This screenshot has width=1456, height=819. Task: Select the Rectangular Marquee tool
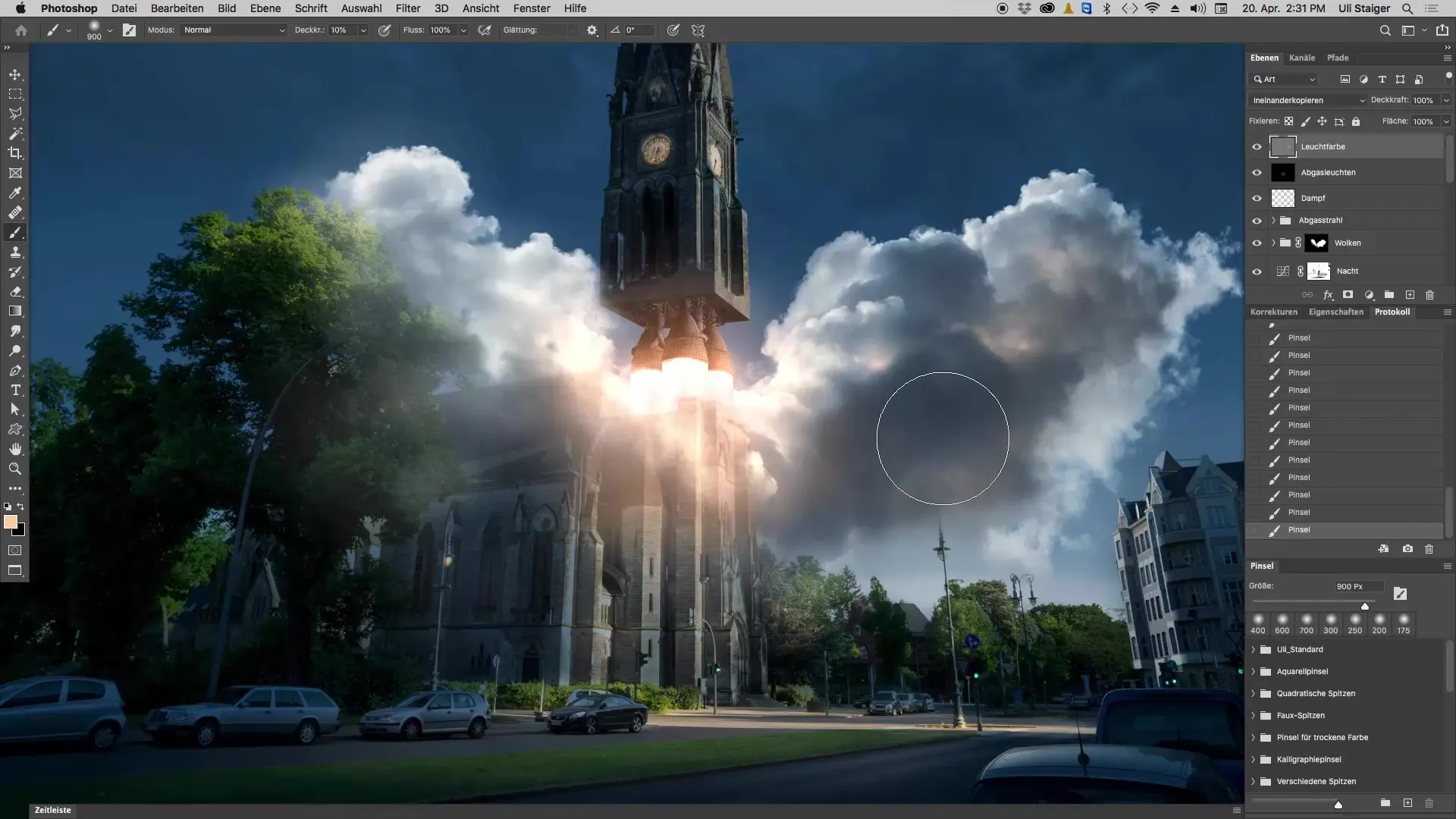click(x=15, y=94)
